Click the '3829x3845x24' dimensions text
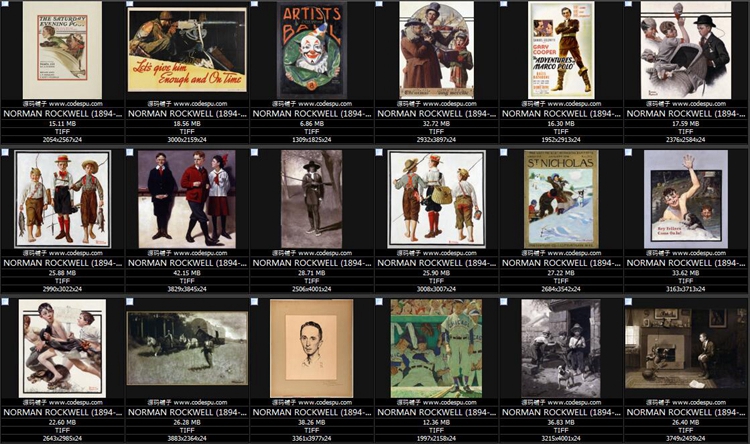 [x=187, y=289]
